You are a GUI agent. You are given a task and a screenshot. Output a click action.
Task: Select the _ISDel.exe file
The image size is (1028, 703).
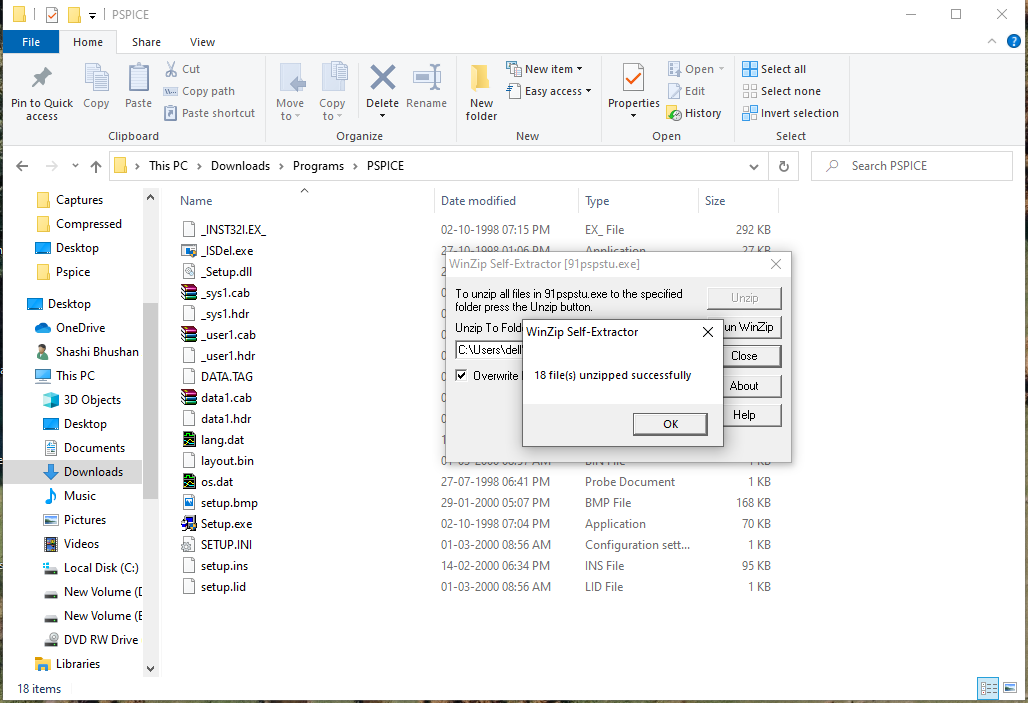[227, 251]
